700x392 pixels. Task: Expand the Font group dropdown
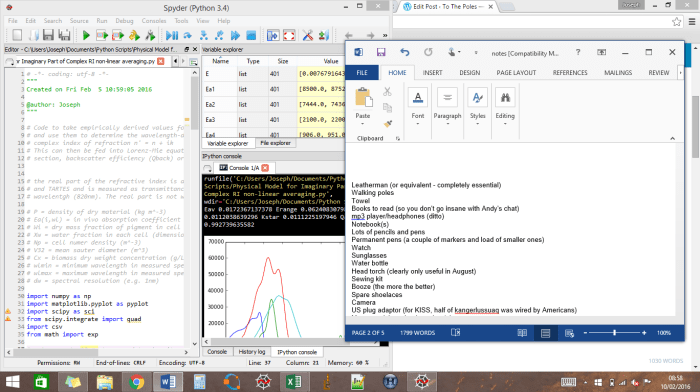tap(418, 124)
